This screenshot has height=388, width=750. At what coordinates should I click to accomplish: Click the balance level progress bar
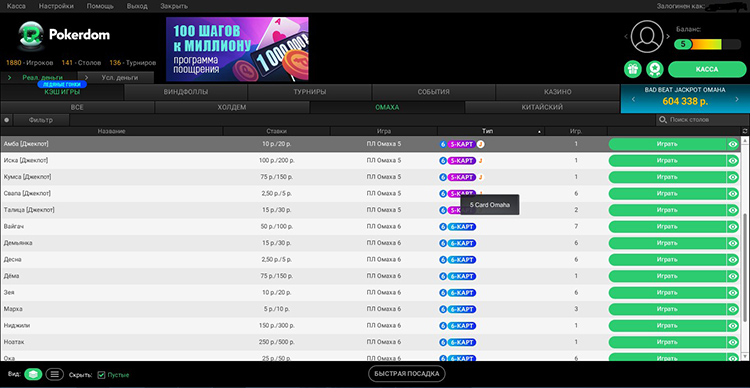point(707,44)
